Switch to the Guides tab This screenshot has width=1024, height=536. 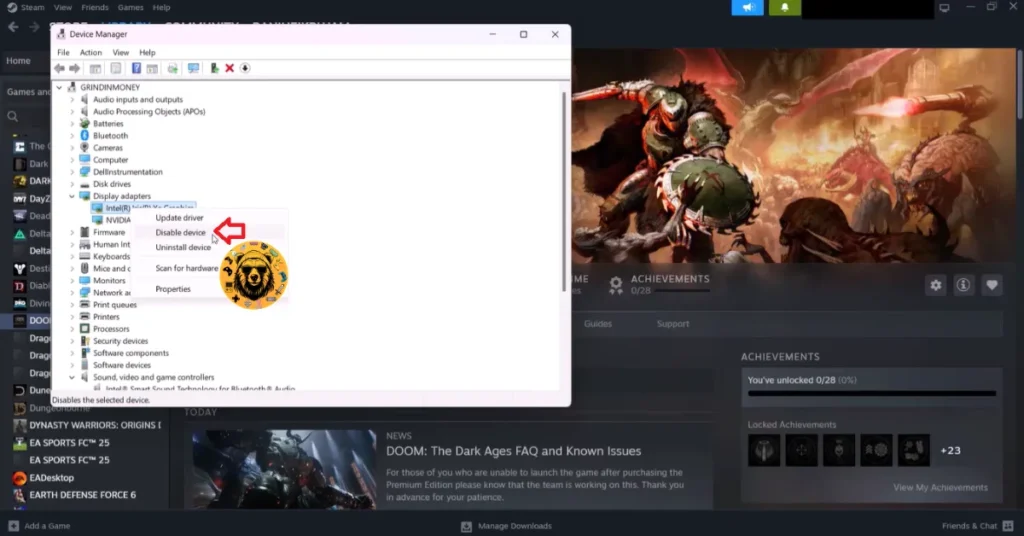(598, 324)
